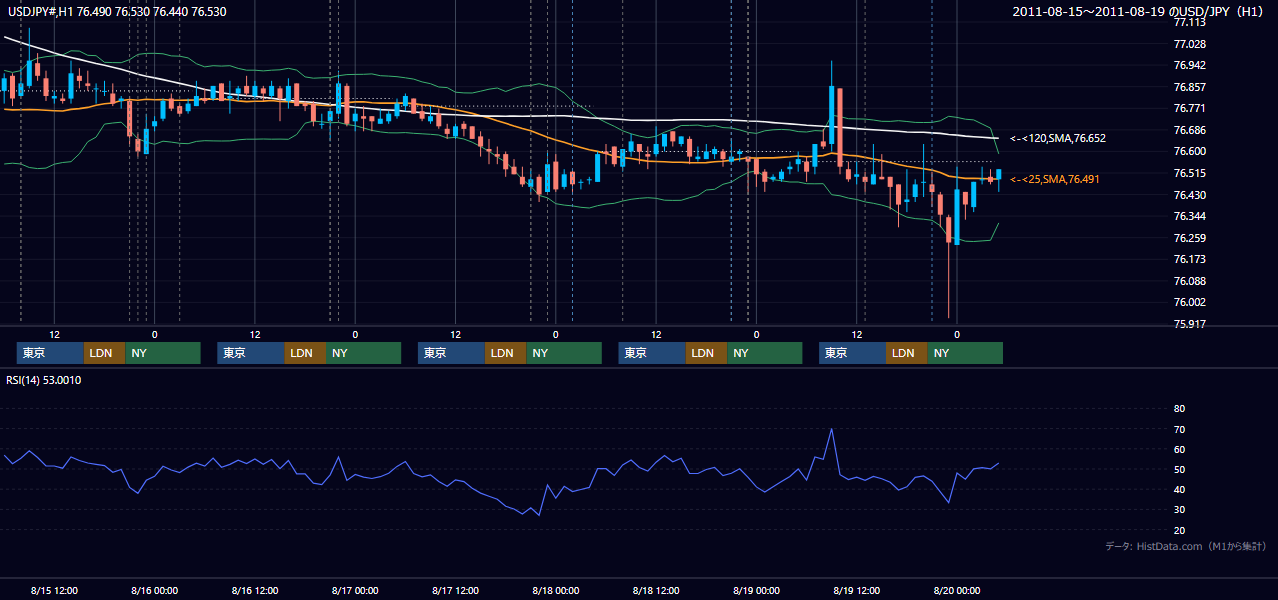
Task: Click price axis value 76.515
Action: tap(1189, 173)
